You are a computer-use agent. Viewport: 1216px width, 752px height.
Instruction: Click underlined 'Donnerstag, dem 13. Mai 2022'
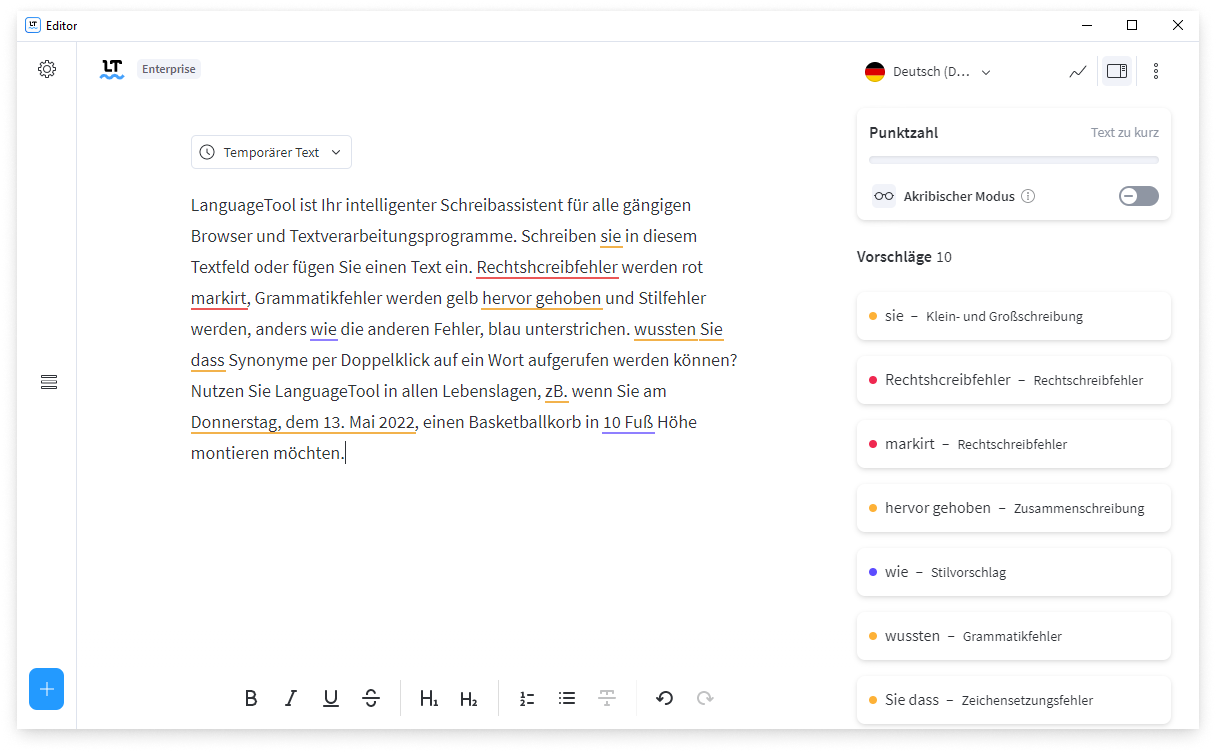(x=303, y=422)
